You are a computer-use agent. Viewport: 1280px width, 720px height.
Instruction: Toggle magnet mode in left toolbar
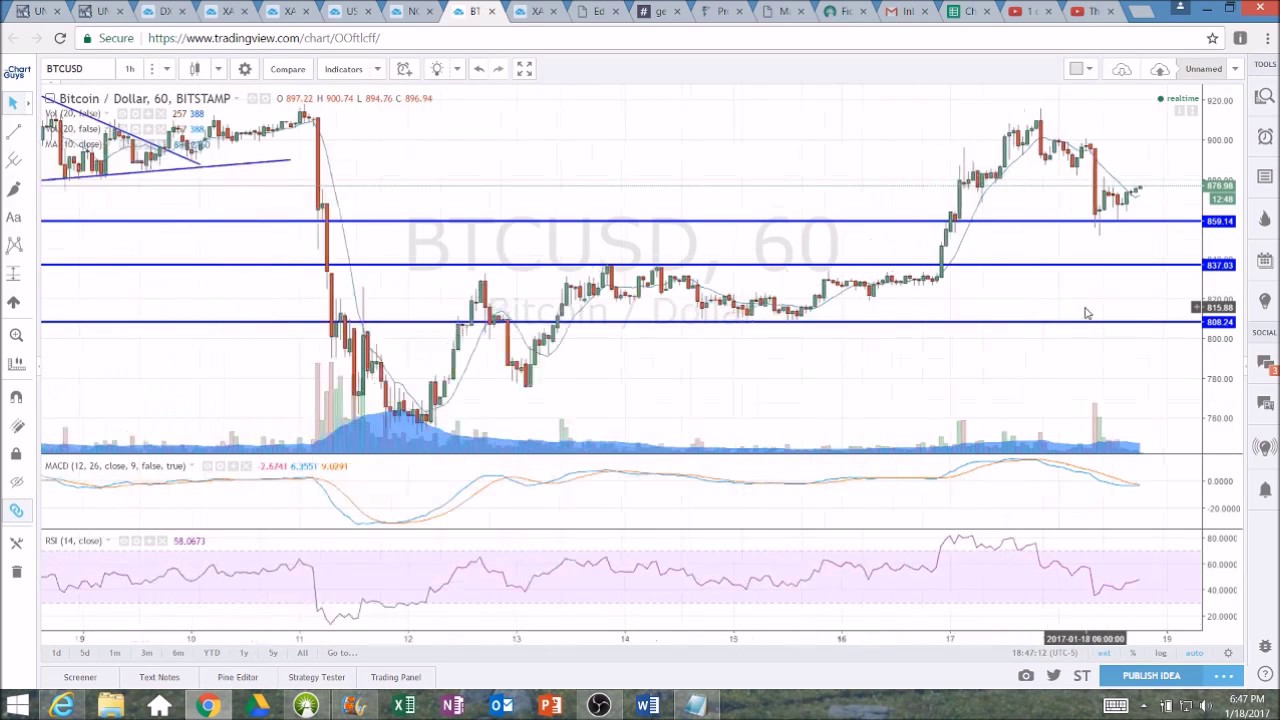(15, 397)
